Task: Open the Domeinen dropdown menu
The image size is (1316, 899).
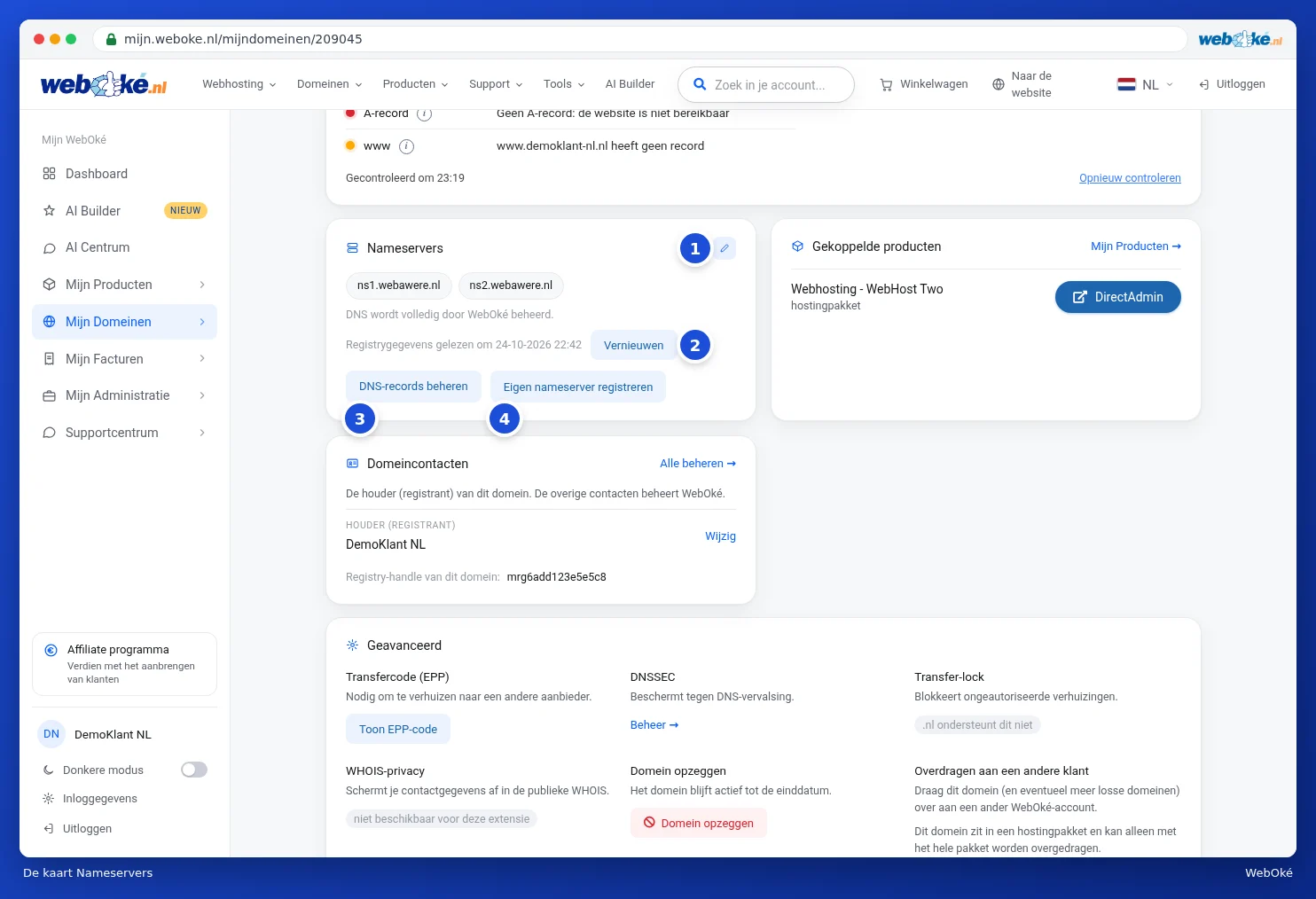Action: (x=330, y=84)
